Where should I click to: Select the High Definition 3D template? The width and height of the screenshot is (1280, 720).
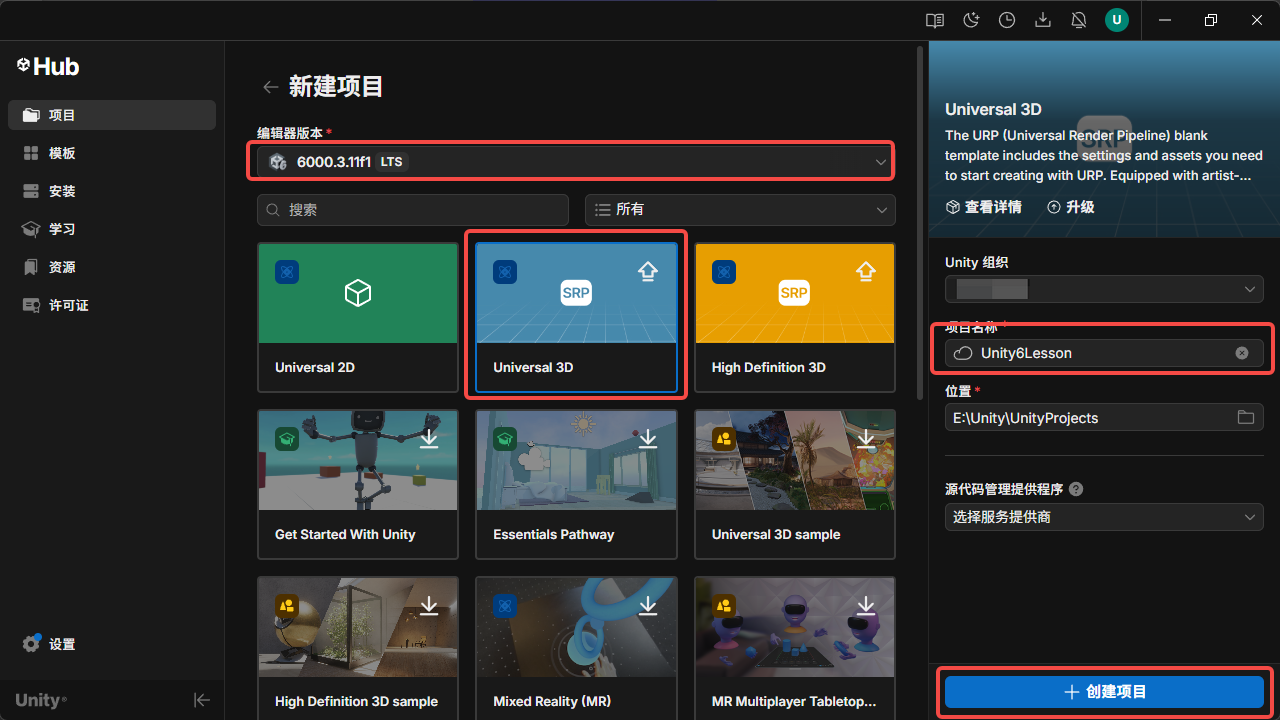point(795,317)
